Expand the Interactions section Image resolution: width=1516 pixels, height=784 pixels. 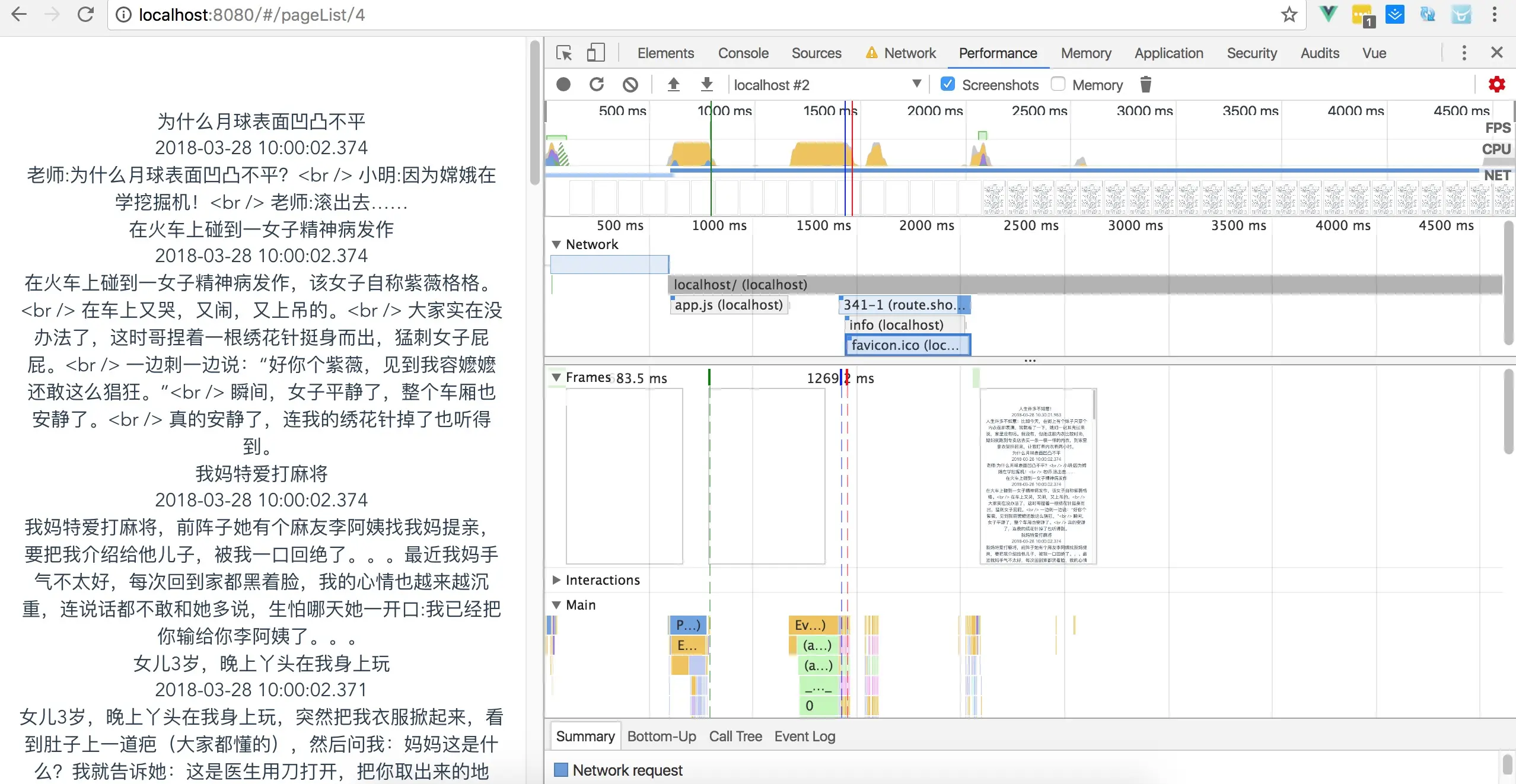click(x=556, y=580)
